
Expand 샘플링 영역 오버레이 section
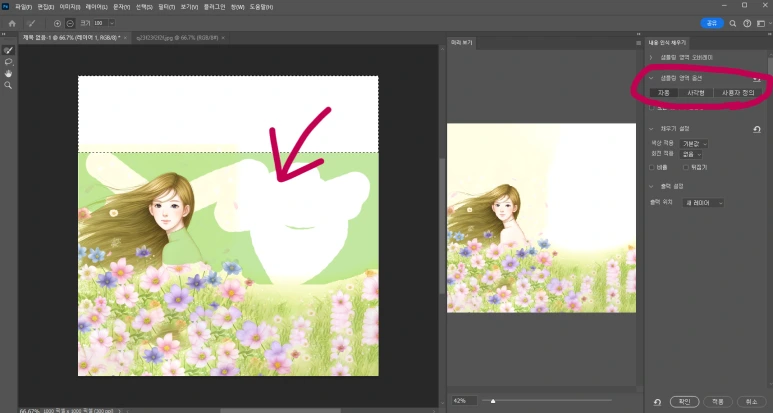point(652,57)
